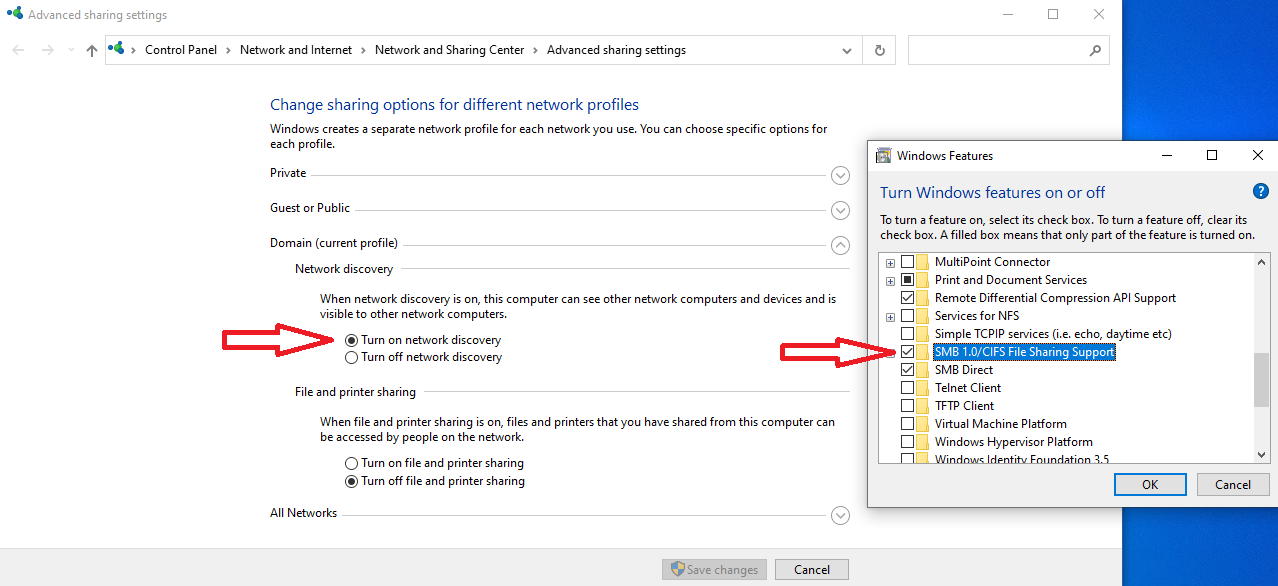The image size is (1278, 586).
Task: Click the Print and Document Services folder icon
Action: click(x=923, y=280)
